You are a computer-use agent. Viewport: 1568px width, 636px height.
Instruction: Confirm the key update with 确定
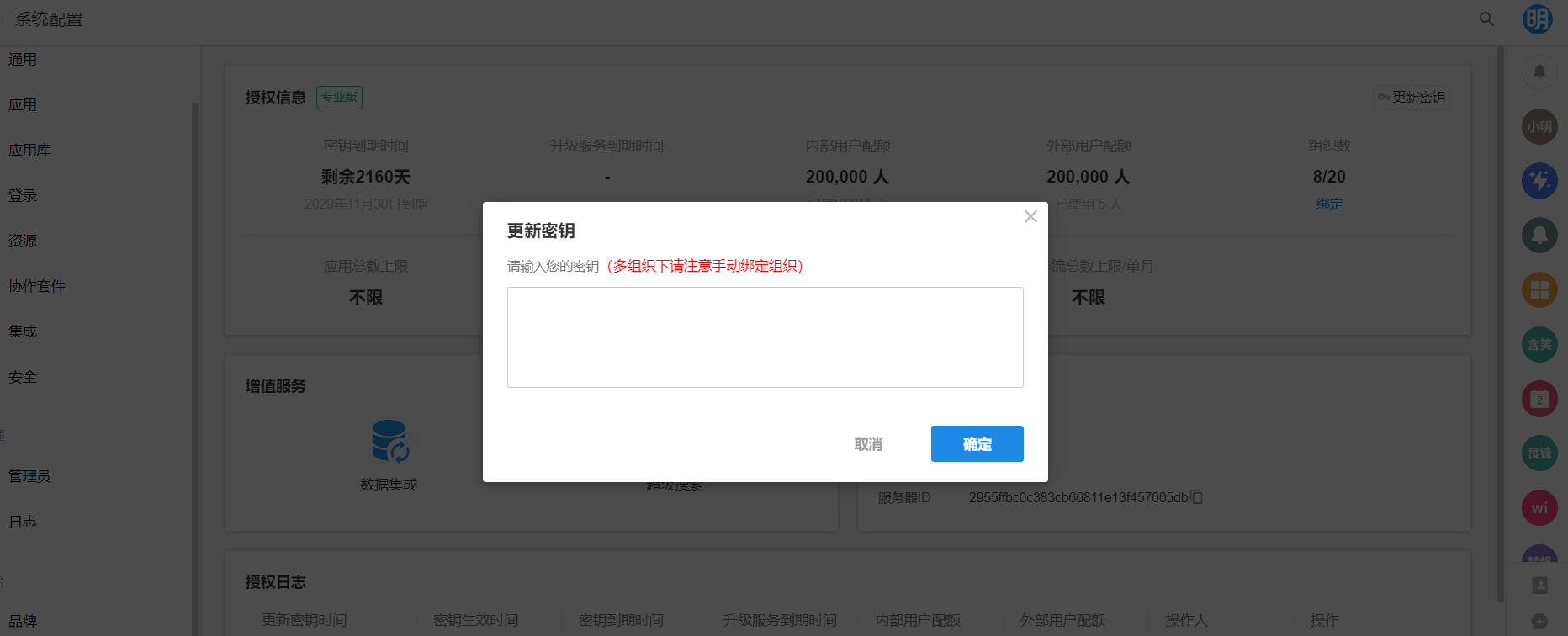[977, 444]
